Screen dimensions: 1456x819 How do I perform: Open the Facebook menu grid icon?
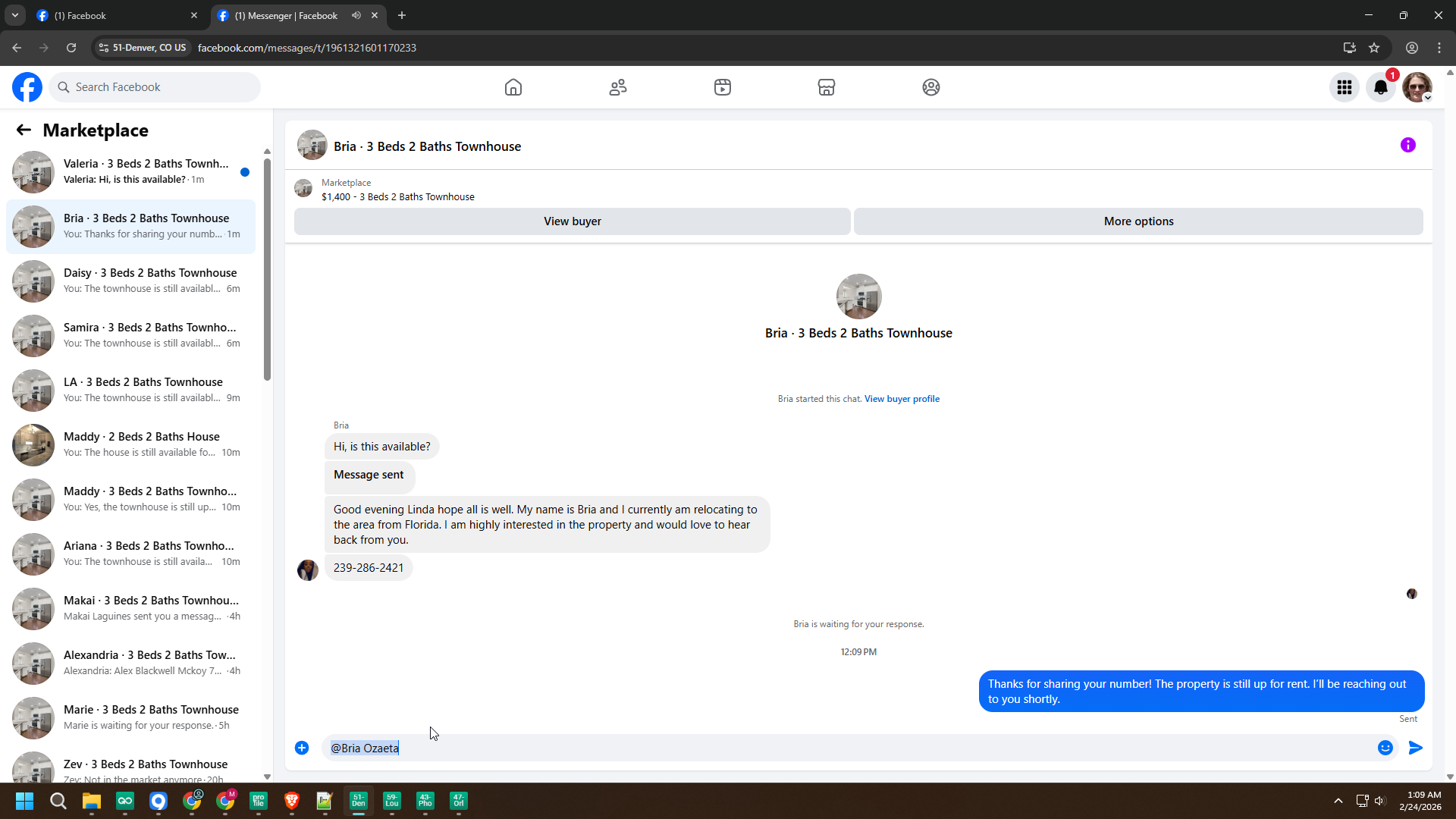[x=1345, y=87]
